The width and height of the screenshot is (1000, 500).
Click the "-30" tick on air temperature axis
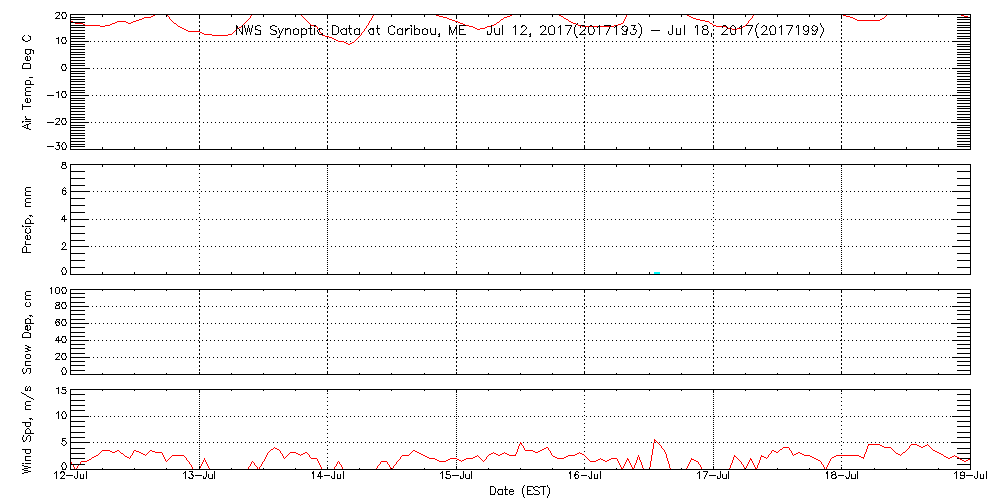pyautogui.click(x=55, y=147)
